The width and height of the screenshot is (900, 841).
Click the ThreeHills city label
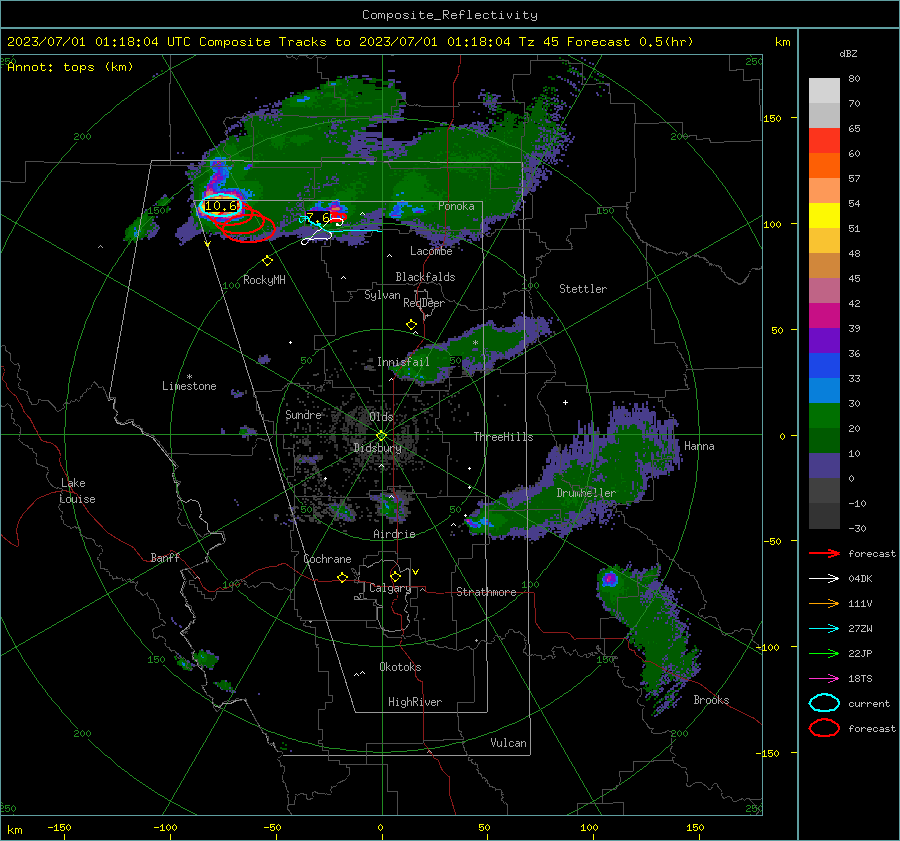coord(503,437)
